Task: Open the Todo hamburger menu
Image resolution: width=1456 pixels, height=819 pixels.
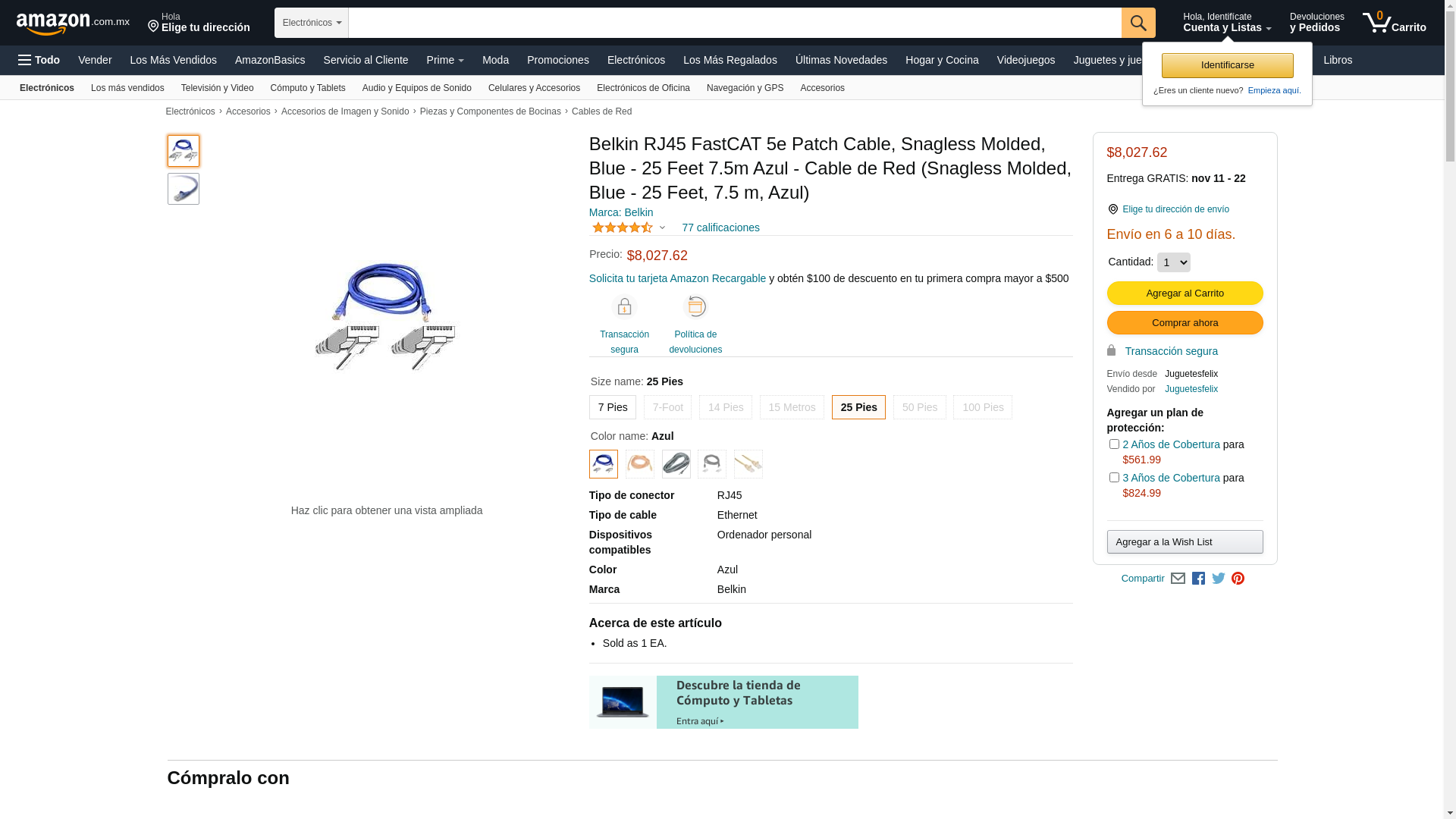Action: [x=39, y=60]
